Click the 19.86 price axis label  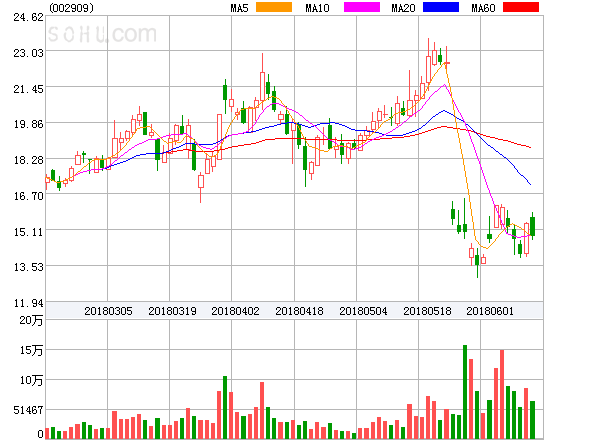[x=28, y=124]
